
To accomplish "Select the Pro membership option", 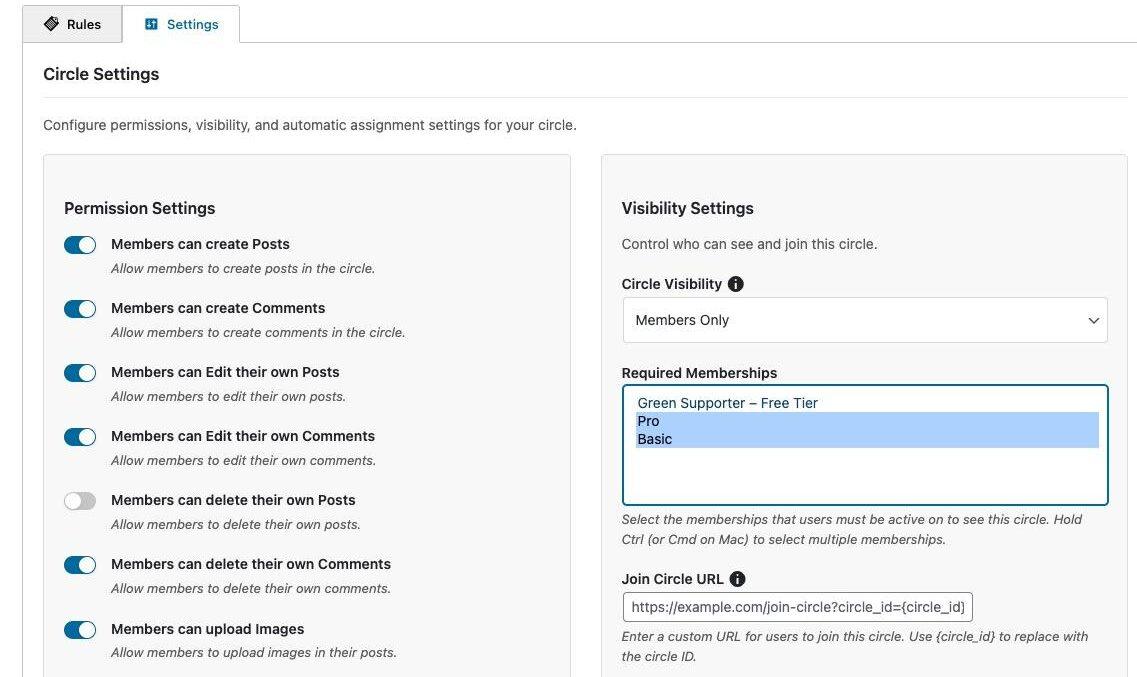I will [x=649, y=421].
